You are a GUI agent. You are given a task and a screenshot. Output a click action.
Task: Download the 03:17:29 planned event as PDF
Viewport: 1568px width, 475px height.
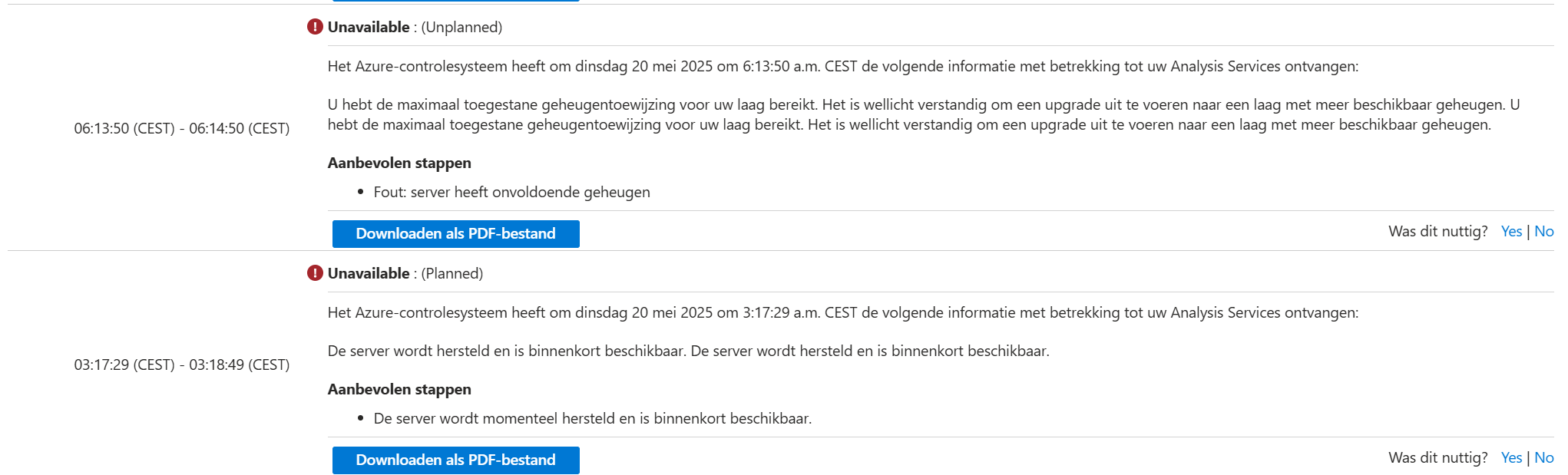(x=455, y=460)
